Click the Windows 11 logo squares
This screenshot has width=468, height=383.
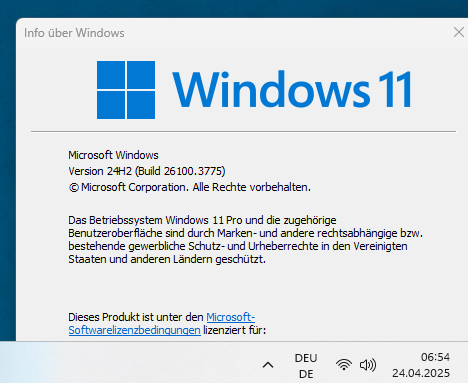pos(126,90)
